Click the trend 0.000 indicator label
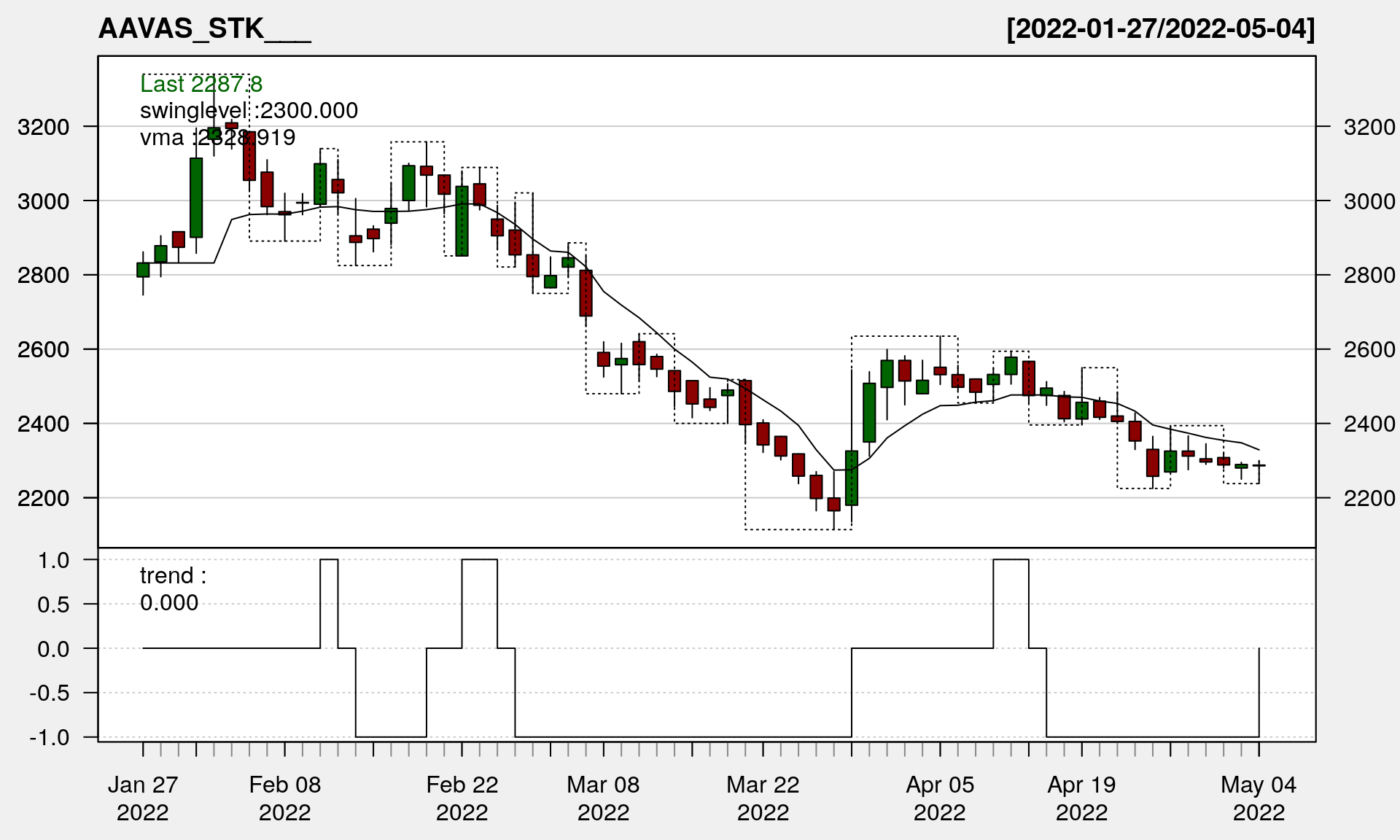This screenshot has width=1400, height=840. (173, 589)
